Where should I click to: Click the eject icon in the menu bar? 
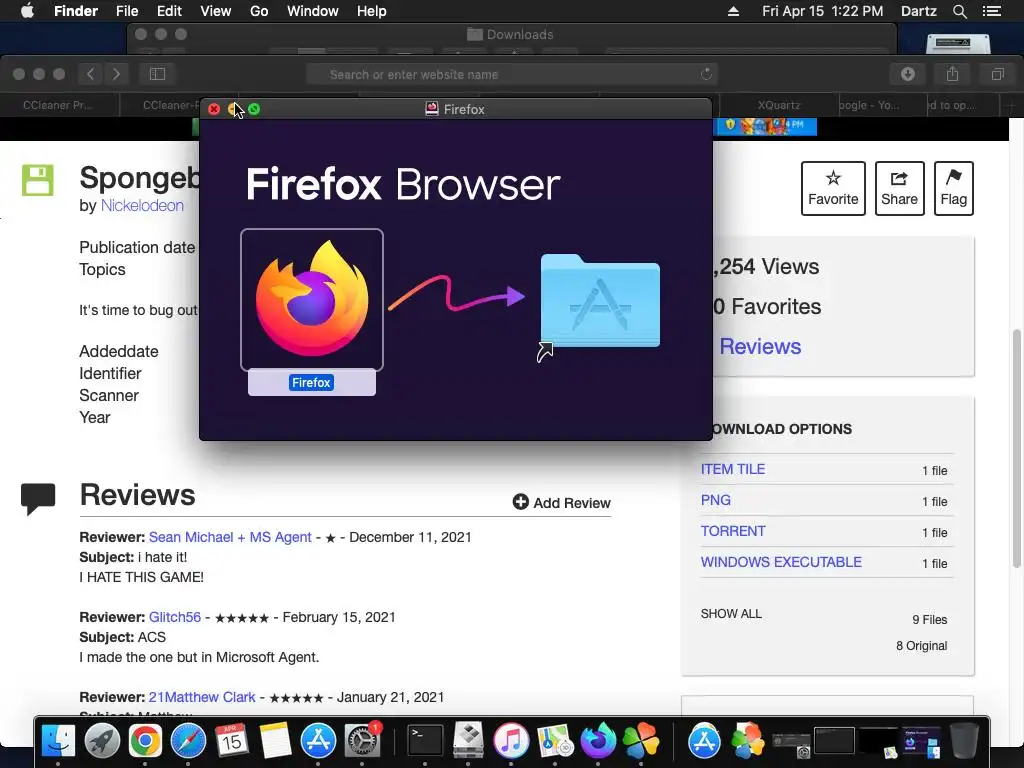point(733,11)
